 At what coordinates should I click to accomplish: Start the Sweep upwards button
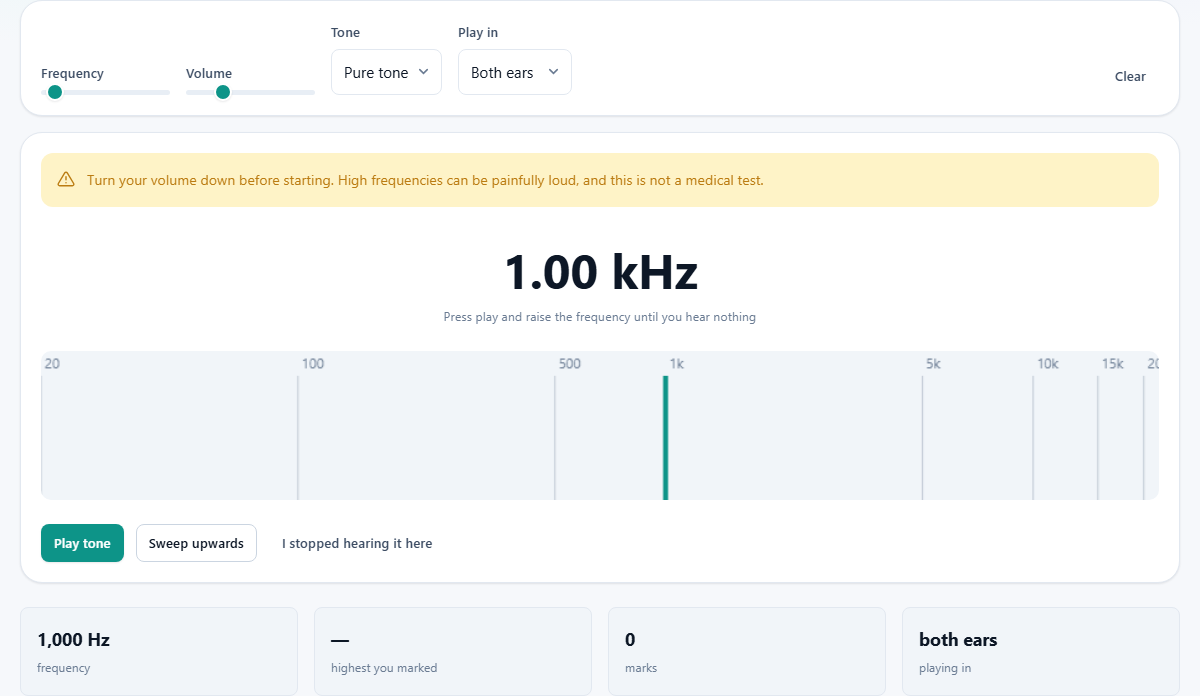pyautogui.click(x=196, y=543)
